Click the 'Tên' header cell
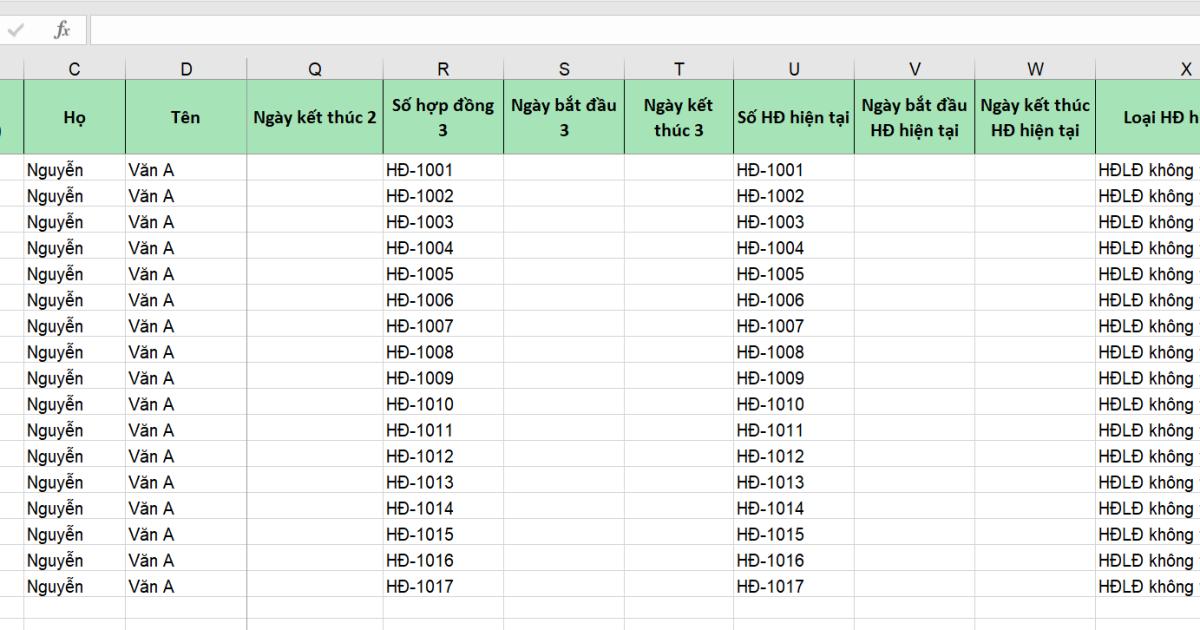The width and height of the screenshot is (1200, 630). [x=186, y=117]
